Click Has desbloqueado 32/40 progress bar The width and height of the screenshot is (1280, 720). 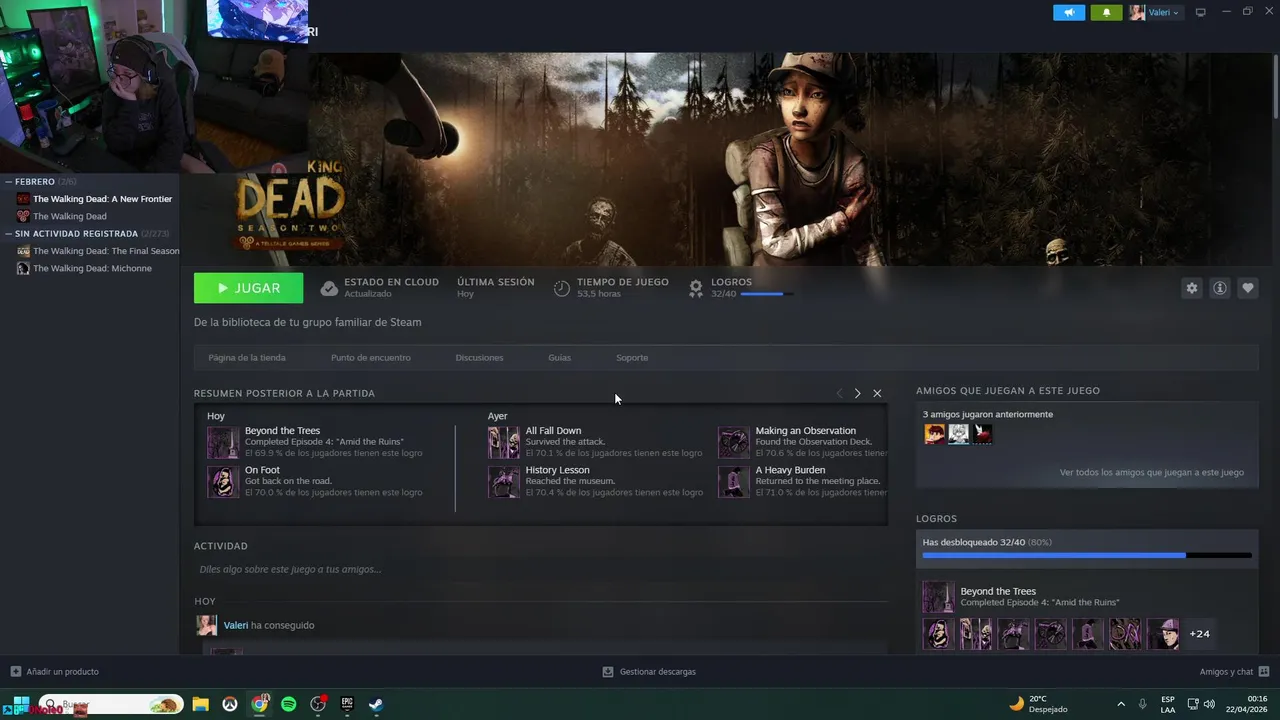click(x=1087, y=555)
